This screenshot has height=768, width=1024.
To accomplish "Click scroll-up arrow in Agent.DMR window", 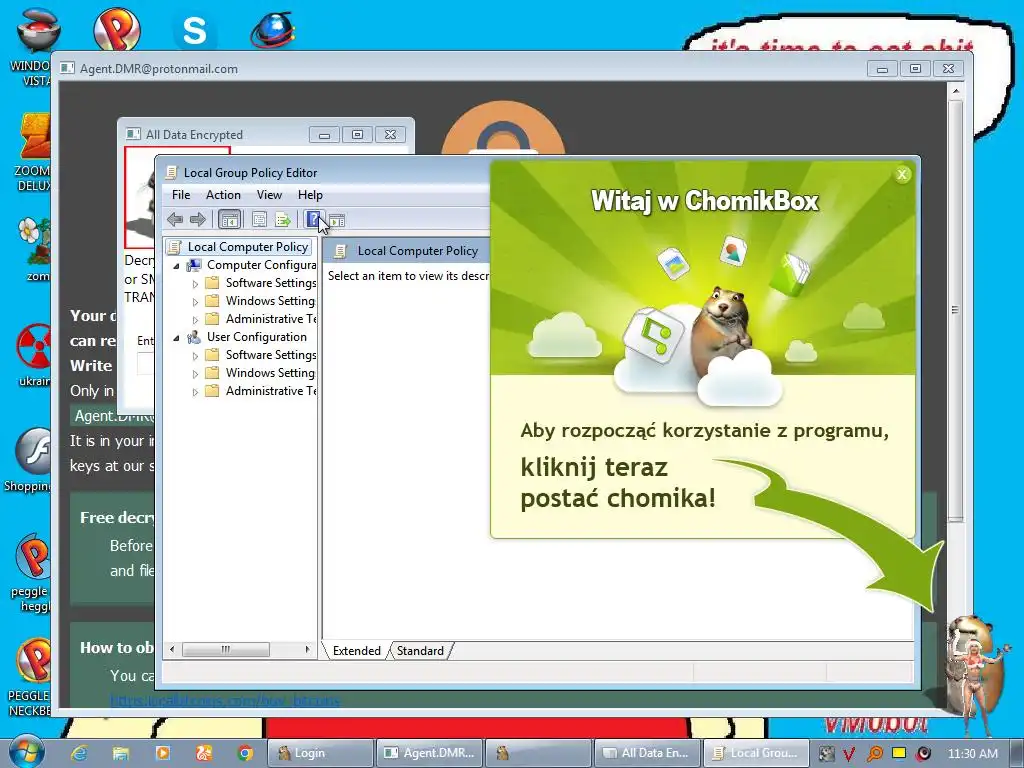I will [x=955, y=91].
